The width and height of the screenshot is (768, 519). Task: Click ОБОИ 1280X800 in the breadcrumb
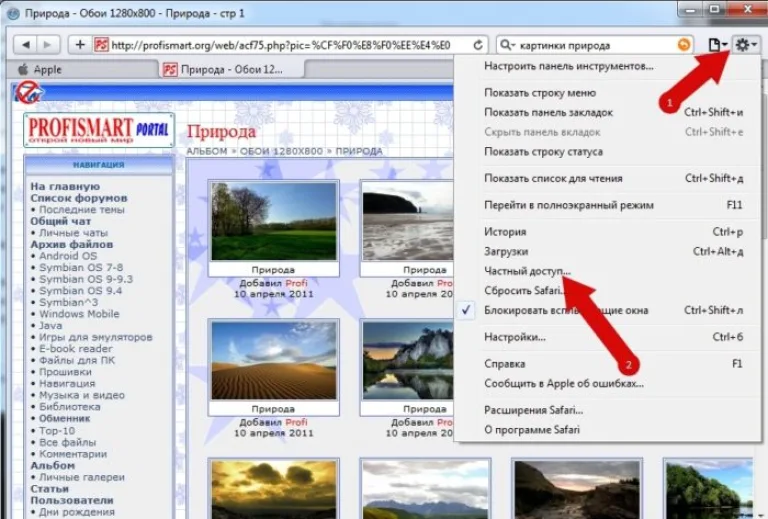281,151
